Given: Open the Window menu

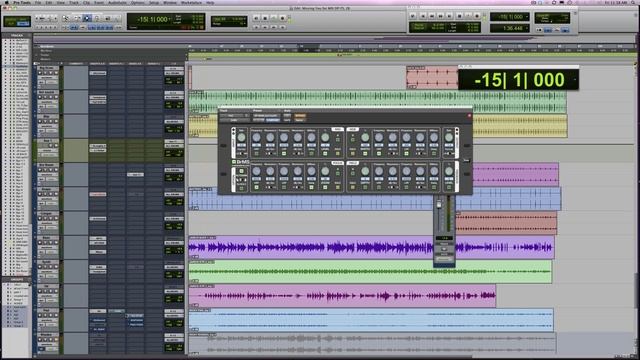Looking at the screenshot, I should [x=170, y=2].
